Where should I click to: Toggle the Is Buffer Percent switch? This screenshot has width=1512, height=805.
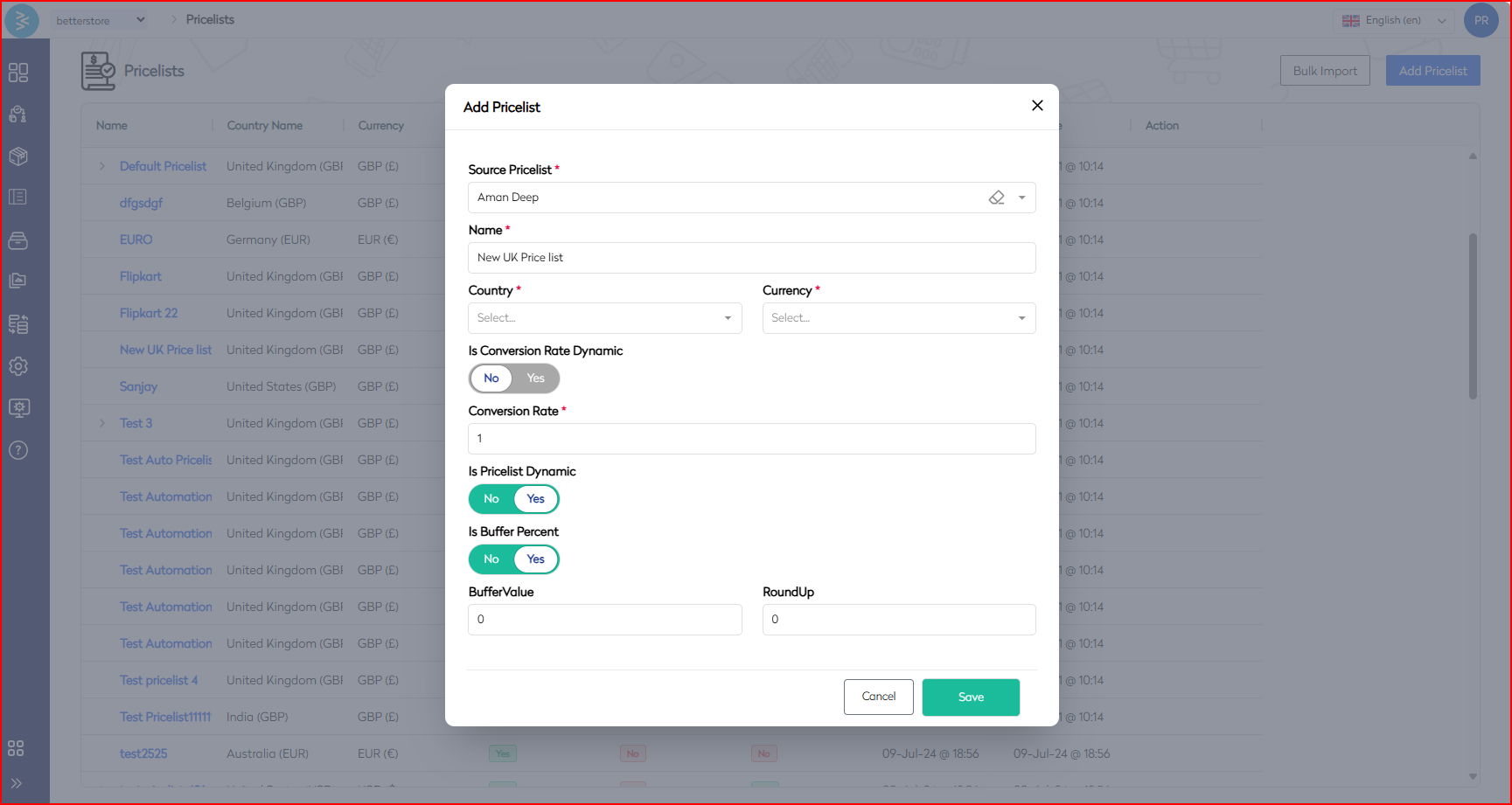point(514,559)
